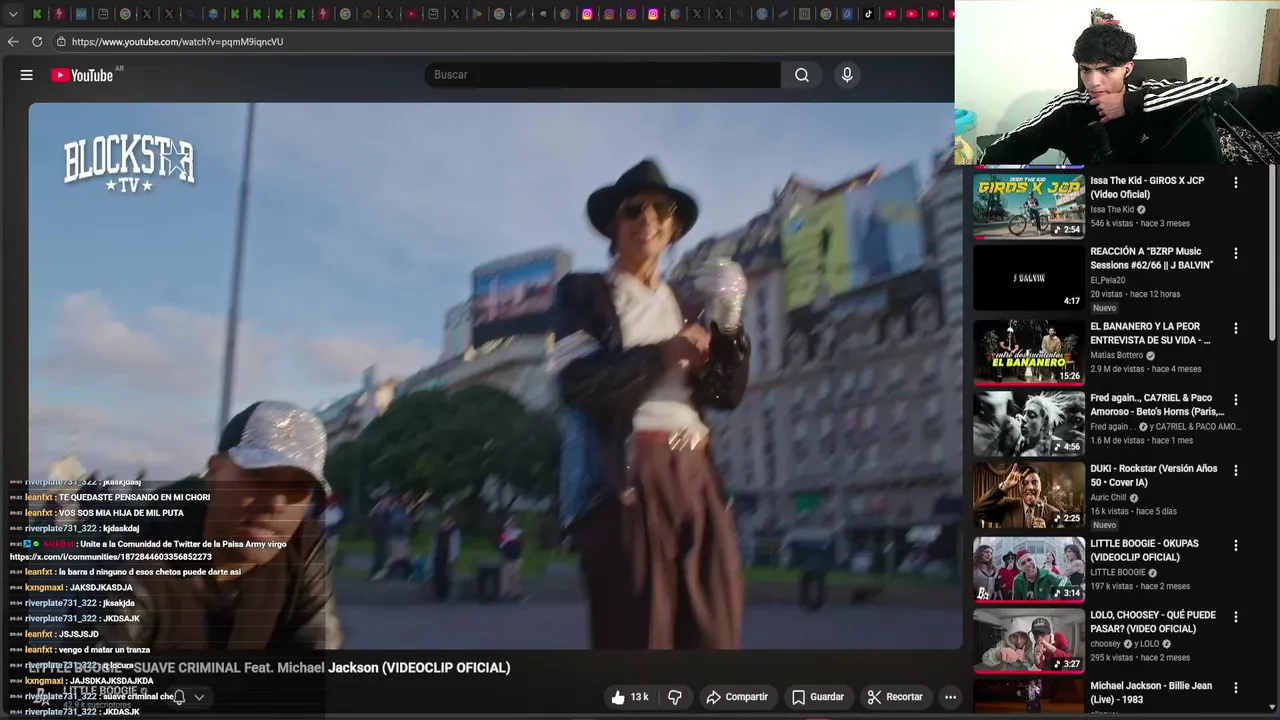Open Michael Jackson Billie Jean thumbnail
This screenshot has width=1280, height=720.
tap(1029, 697)
